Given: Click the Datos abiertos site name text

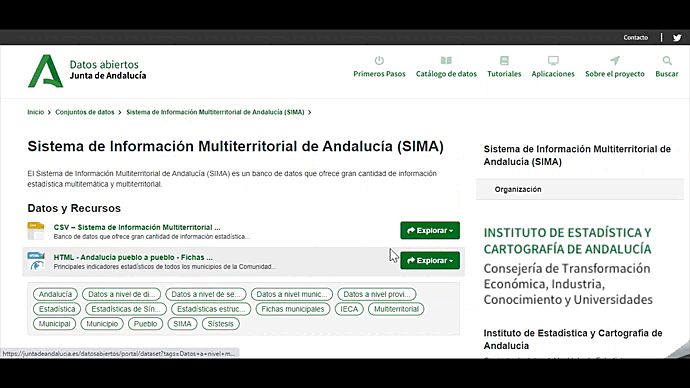Looking at the screenshot, I should tap(104, 65).
